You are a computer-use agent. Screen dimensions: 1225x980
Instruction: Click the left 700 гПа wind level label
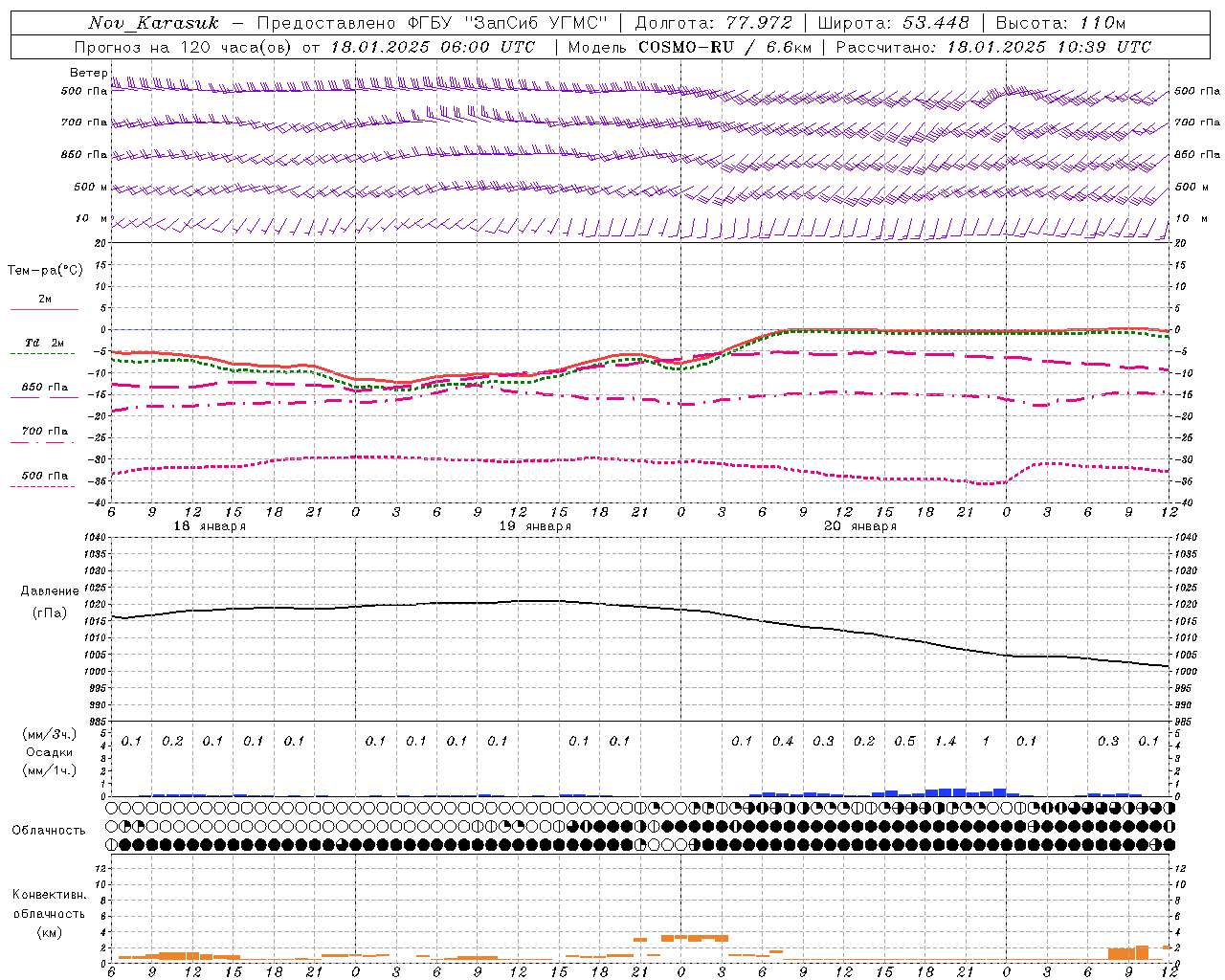pyautogui.click(x=84, y=122)
